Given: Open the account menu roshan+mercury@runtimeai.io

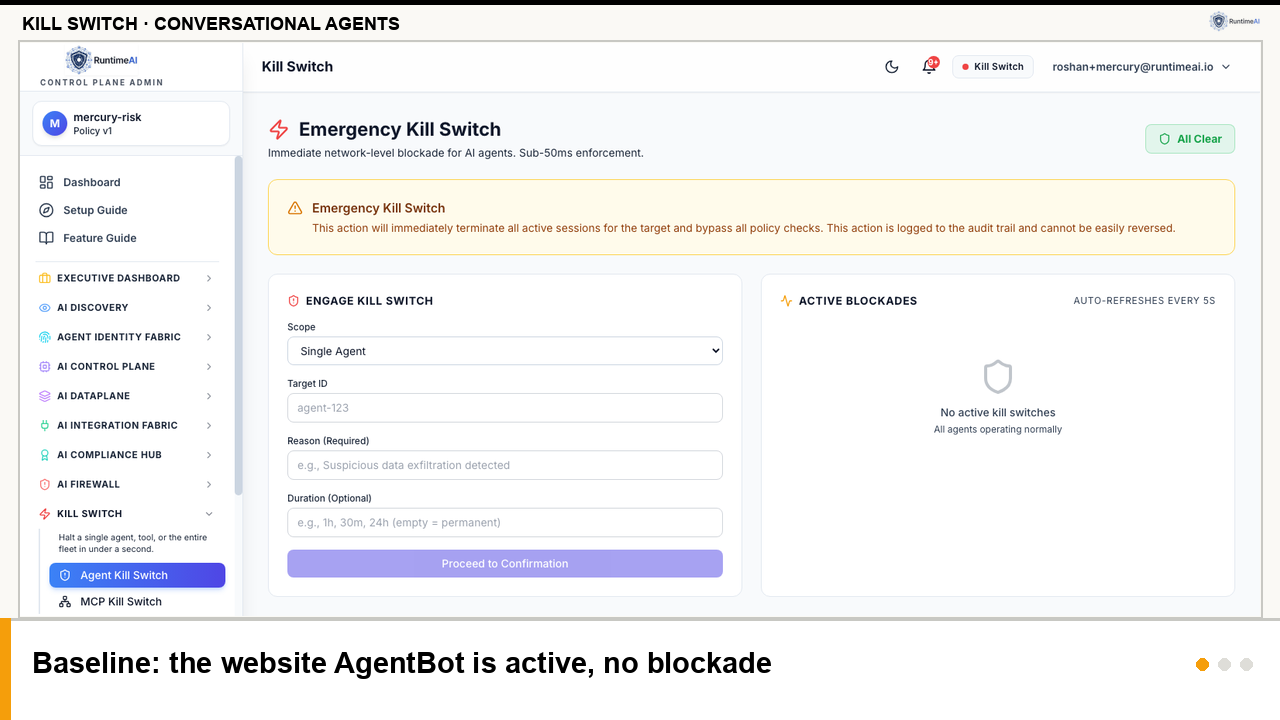Looking at the screenshot, I should [1141, 67].
